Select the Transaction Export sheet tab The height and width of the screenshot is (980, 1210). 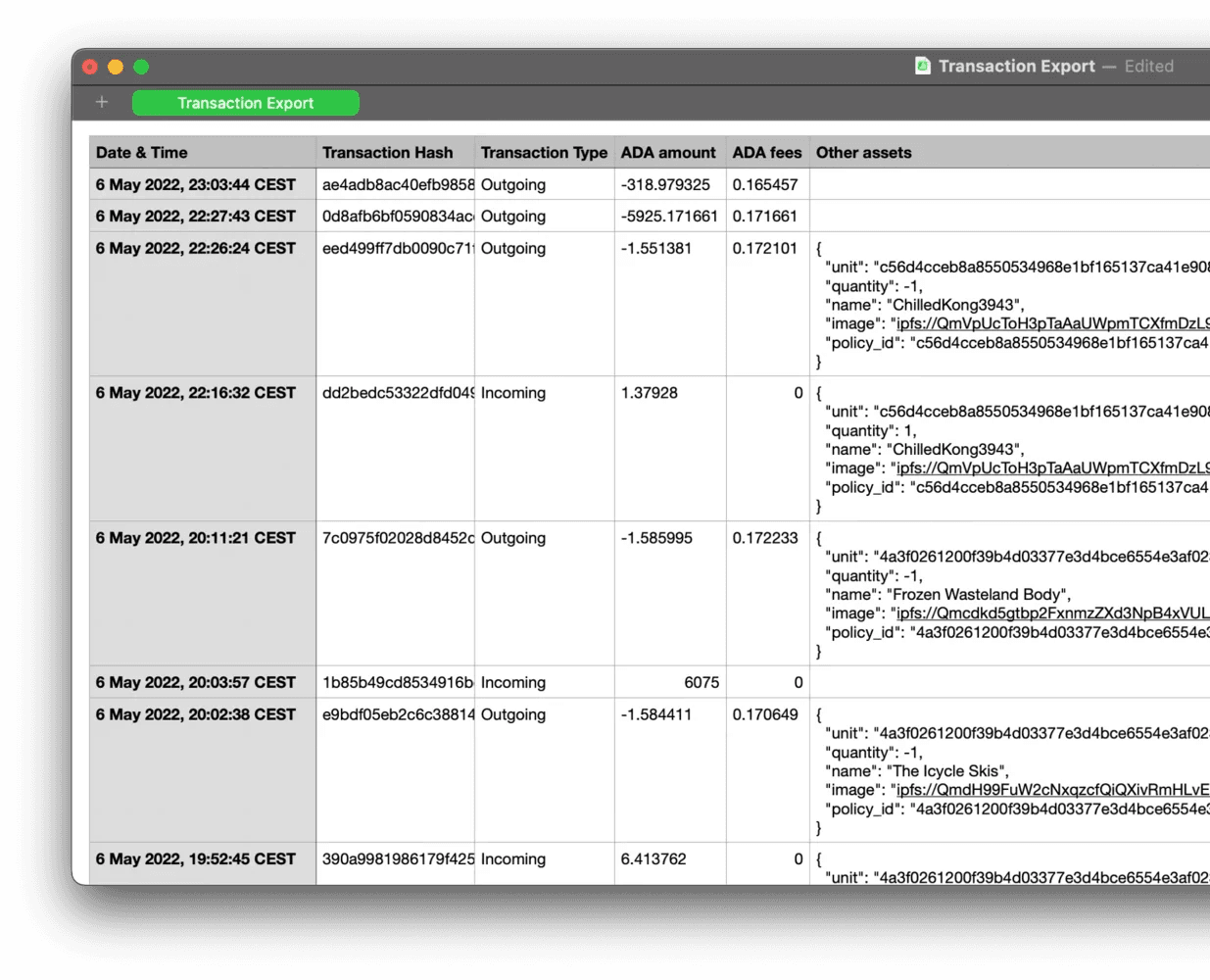[x=246, y=103]
